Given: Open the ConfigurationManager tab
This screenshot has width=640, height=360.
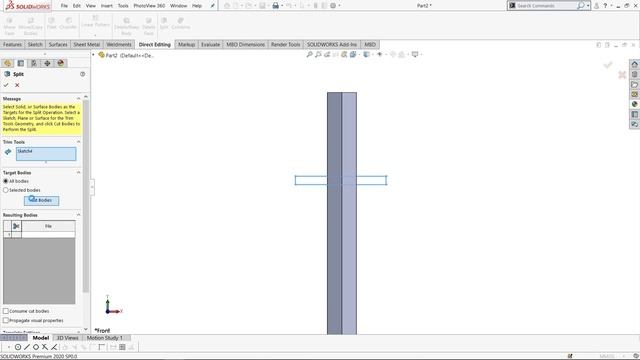Looking at the screenshot, I should pos(34,63).
